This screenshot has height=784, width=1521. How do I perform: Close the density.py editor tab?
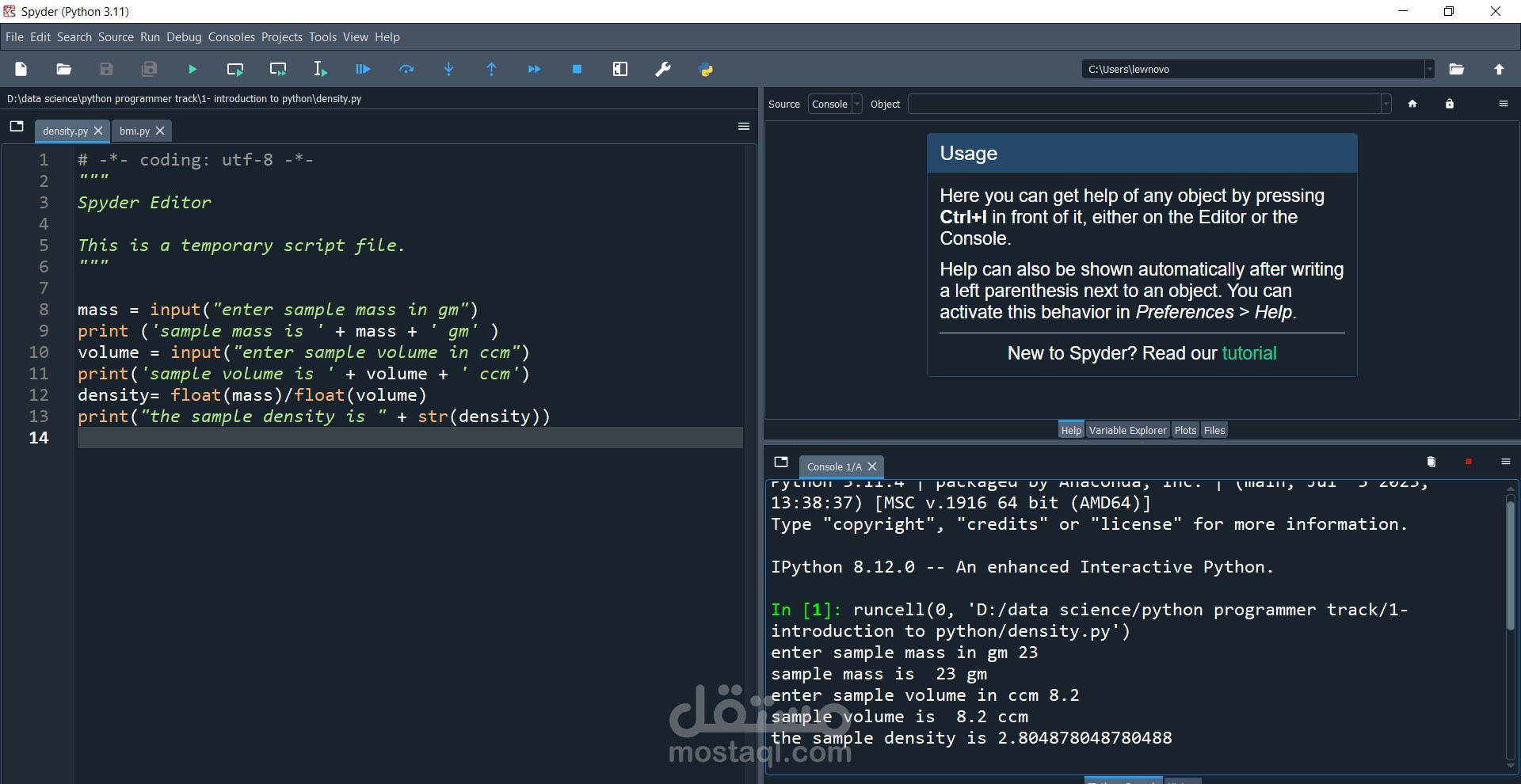(x=98, y=131)
